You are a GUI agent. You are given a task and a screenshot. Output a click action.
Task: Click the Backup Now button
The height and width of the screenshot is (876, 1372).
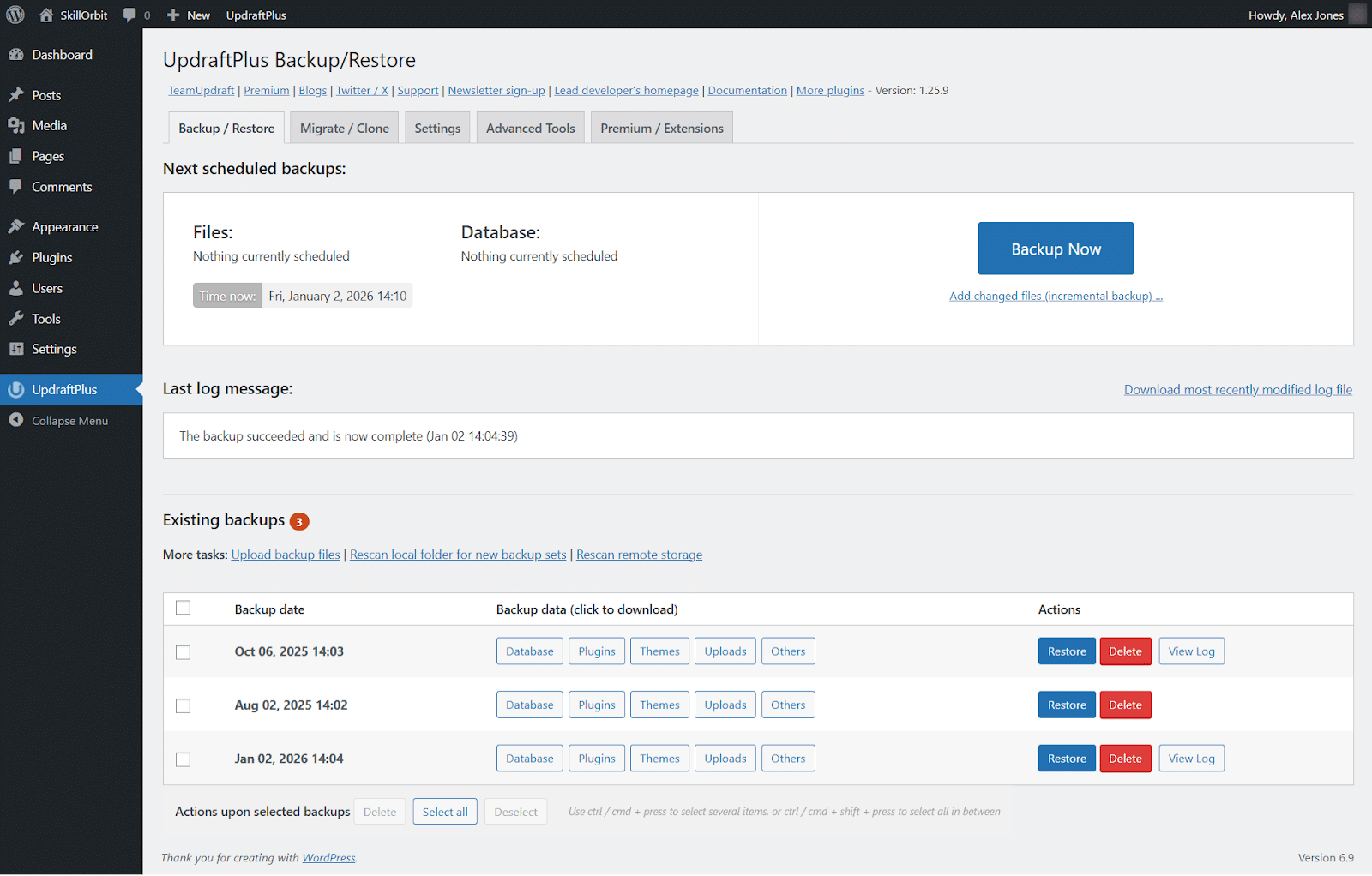point(1056,249)
